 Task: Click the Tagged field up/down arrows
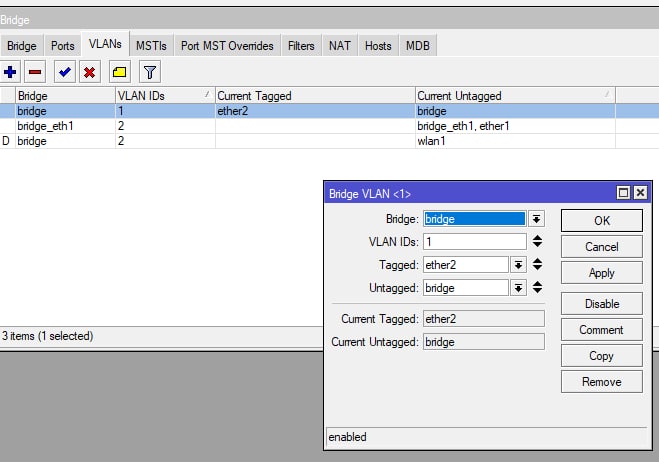click(x=537, y=264)
